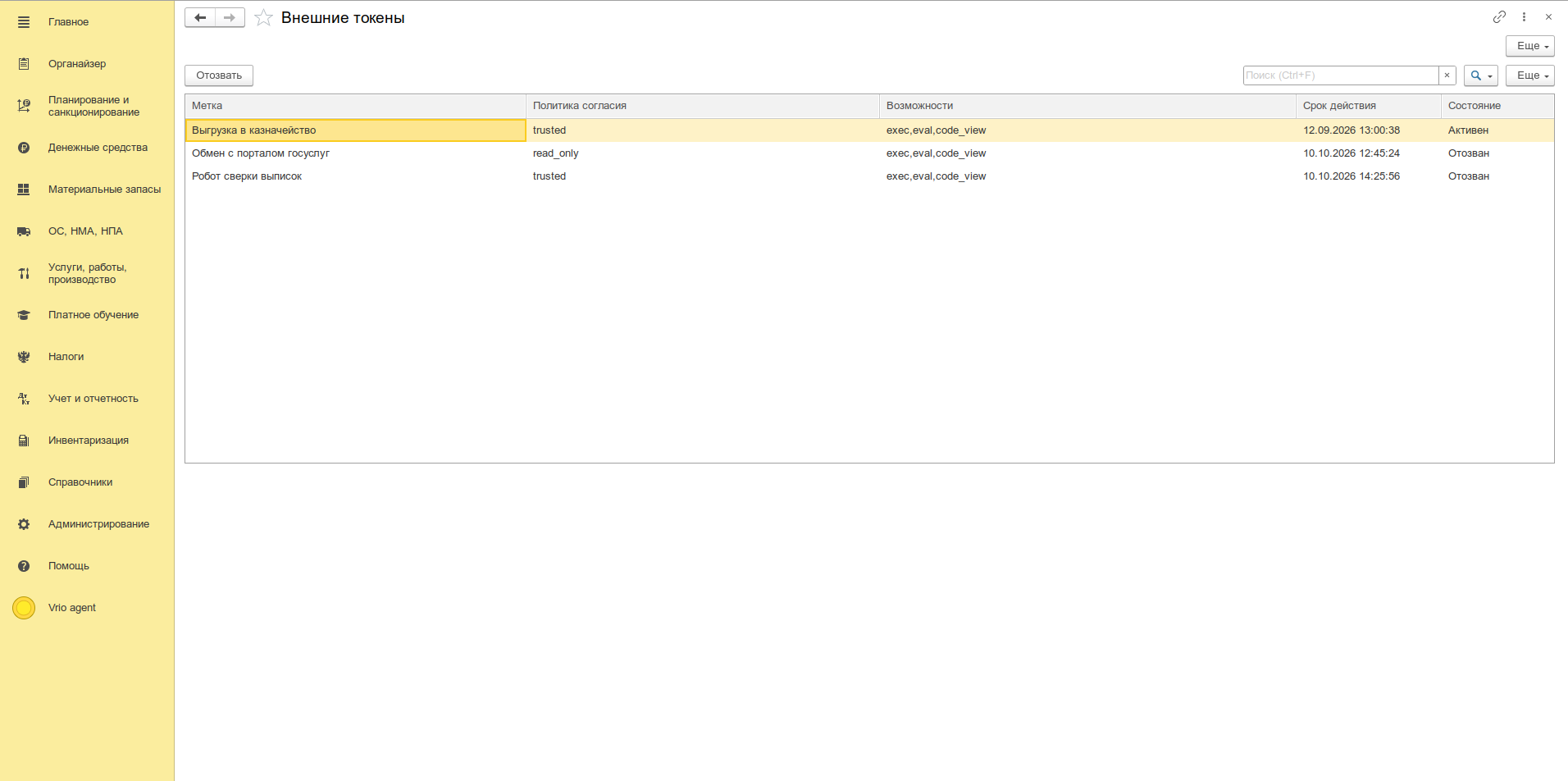Expand the Еще dropdown beside search
Screen dimensions: 1568x781
point(1530,75)
